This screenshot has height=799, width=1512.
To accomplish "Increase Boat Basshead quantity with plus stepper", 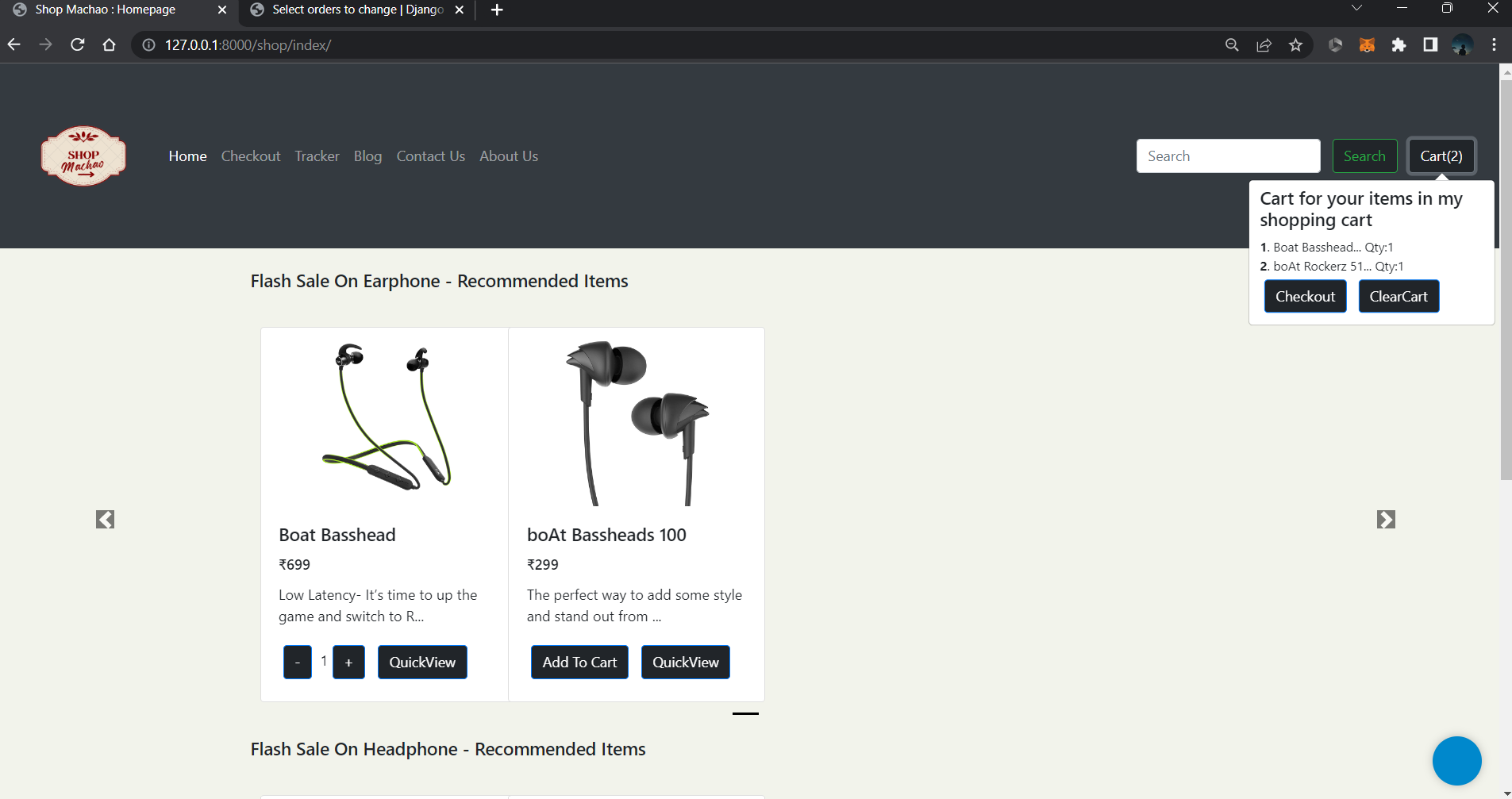I will point(348,661).
